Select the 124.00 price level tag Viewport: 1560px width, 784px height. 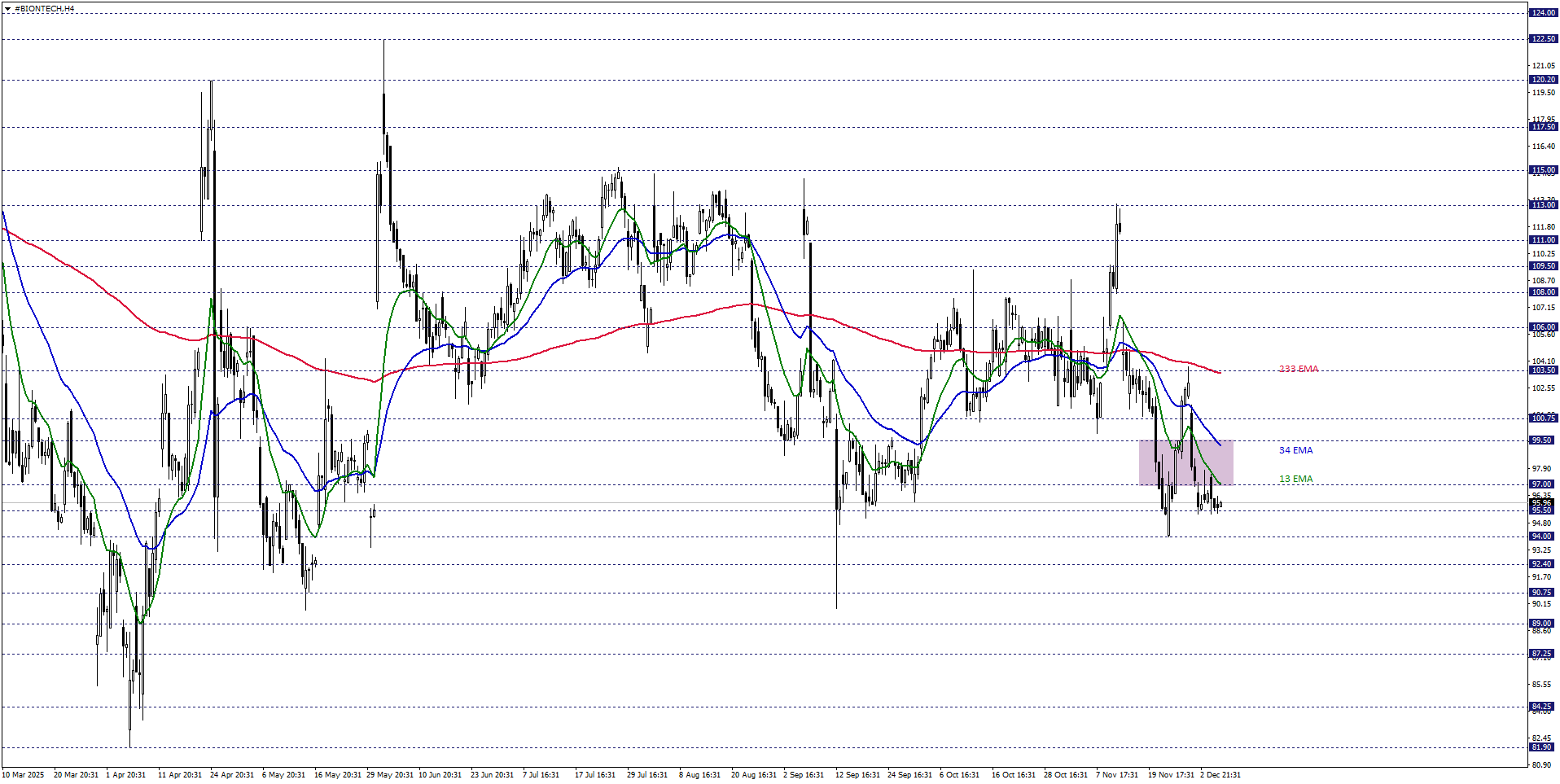coord(1543,13)
